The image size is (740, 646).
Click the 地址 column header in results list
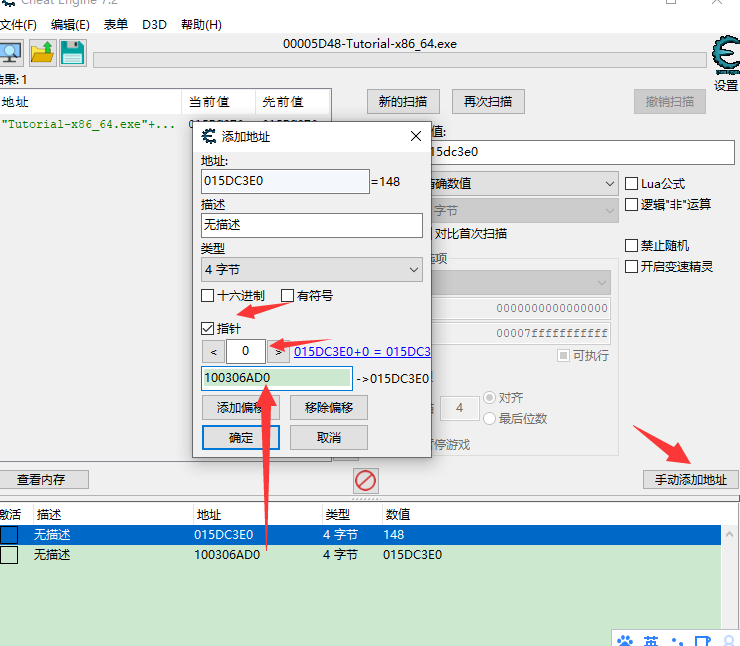coord(91,101)
